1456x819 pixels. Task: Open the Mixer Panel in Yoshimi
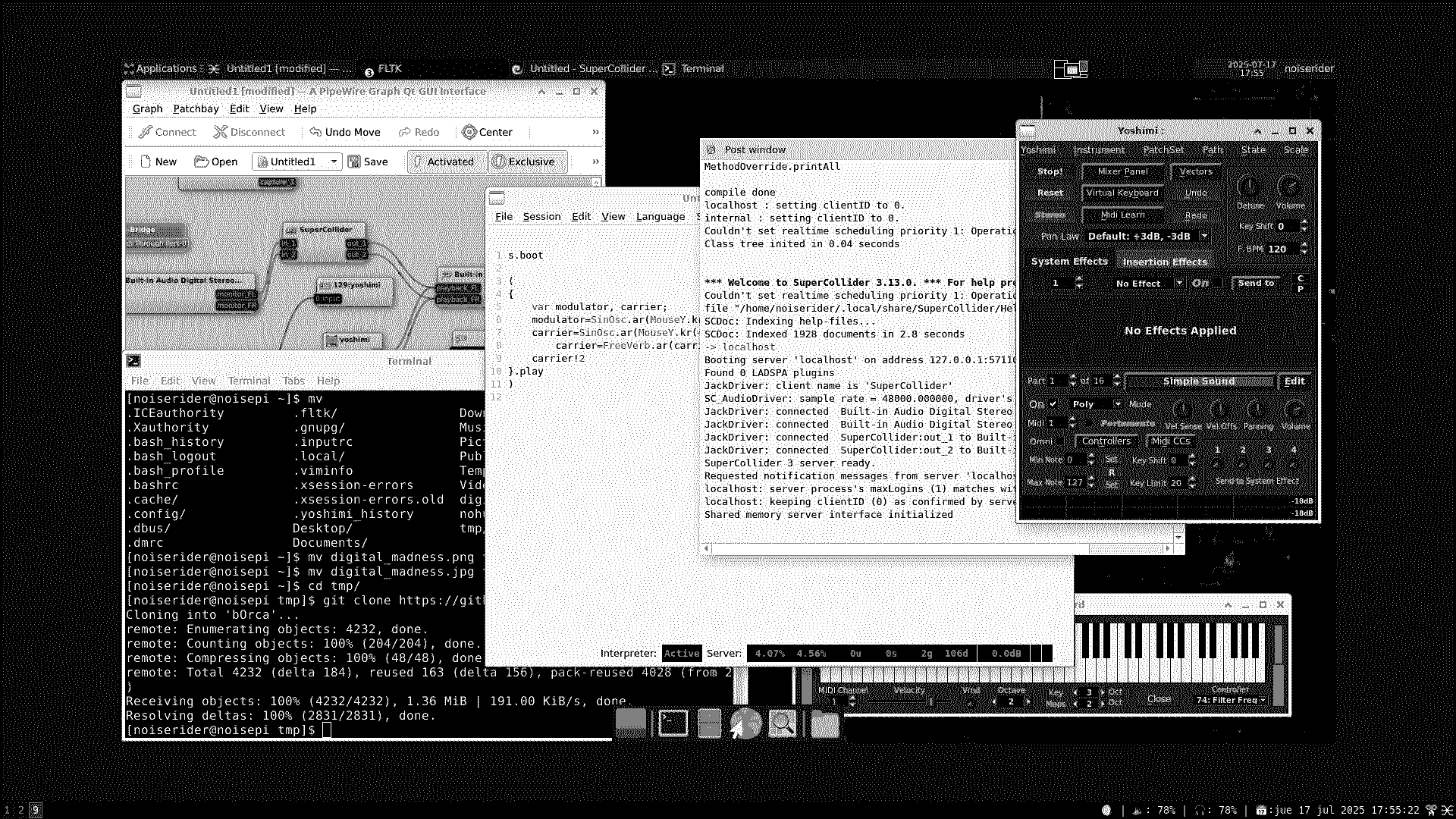[1123, 171]
